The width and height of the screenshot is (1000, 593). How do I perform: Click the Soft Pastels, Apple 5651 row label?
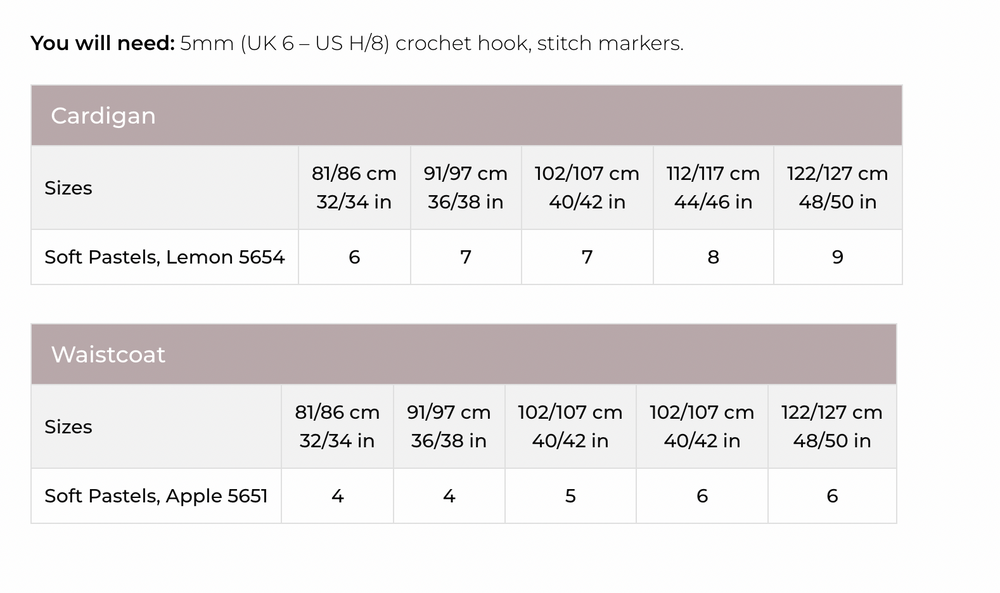coord(156,496)
